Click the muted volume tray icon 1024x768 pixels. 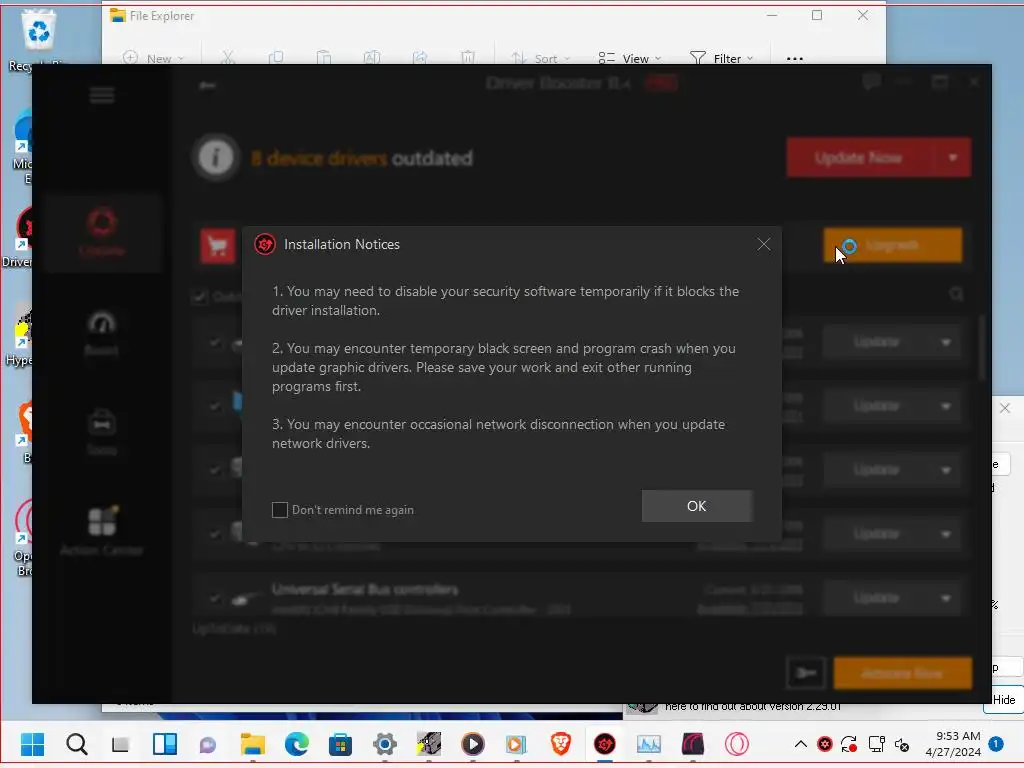[902, 744]
